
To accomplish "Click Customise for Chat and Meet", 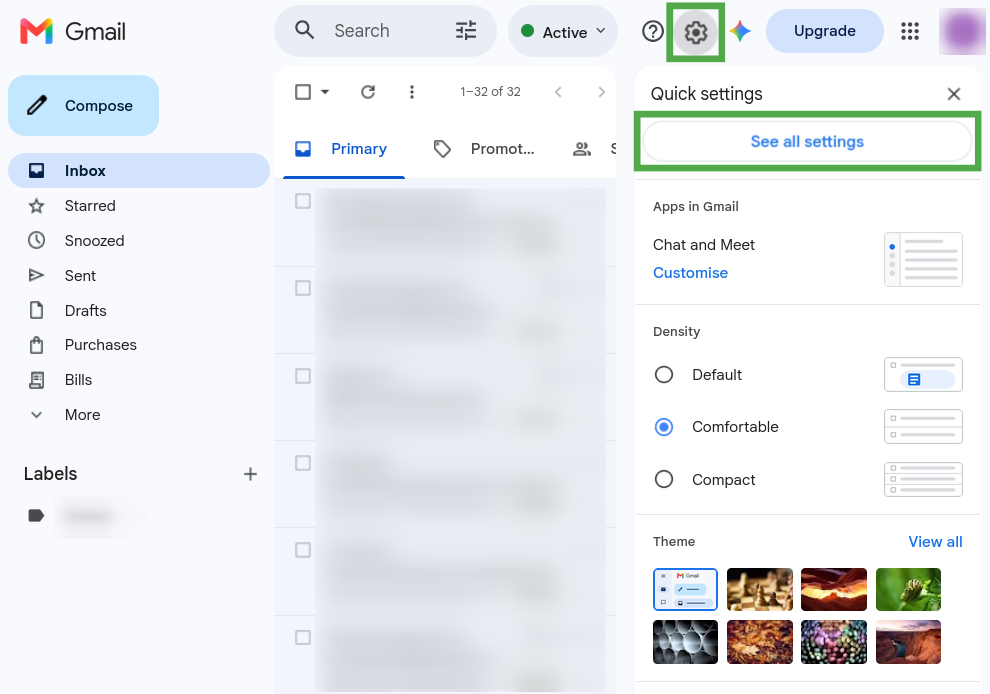I will click(690, 273).
